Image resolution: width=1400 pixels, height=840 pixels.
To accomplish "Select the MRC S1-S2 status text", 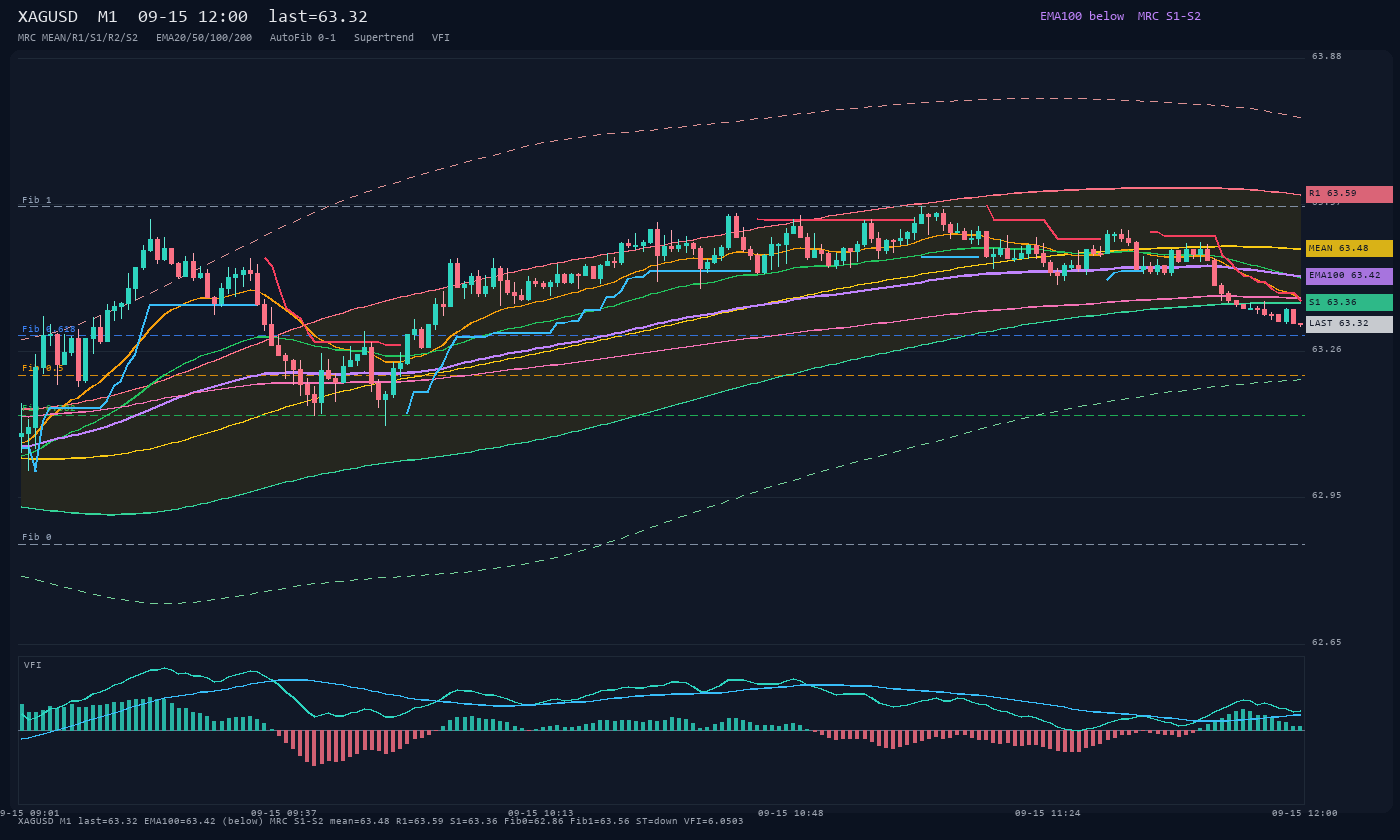I will (x=1169, y=16).
